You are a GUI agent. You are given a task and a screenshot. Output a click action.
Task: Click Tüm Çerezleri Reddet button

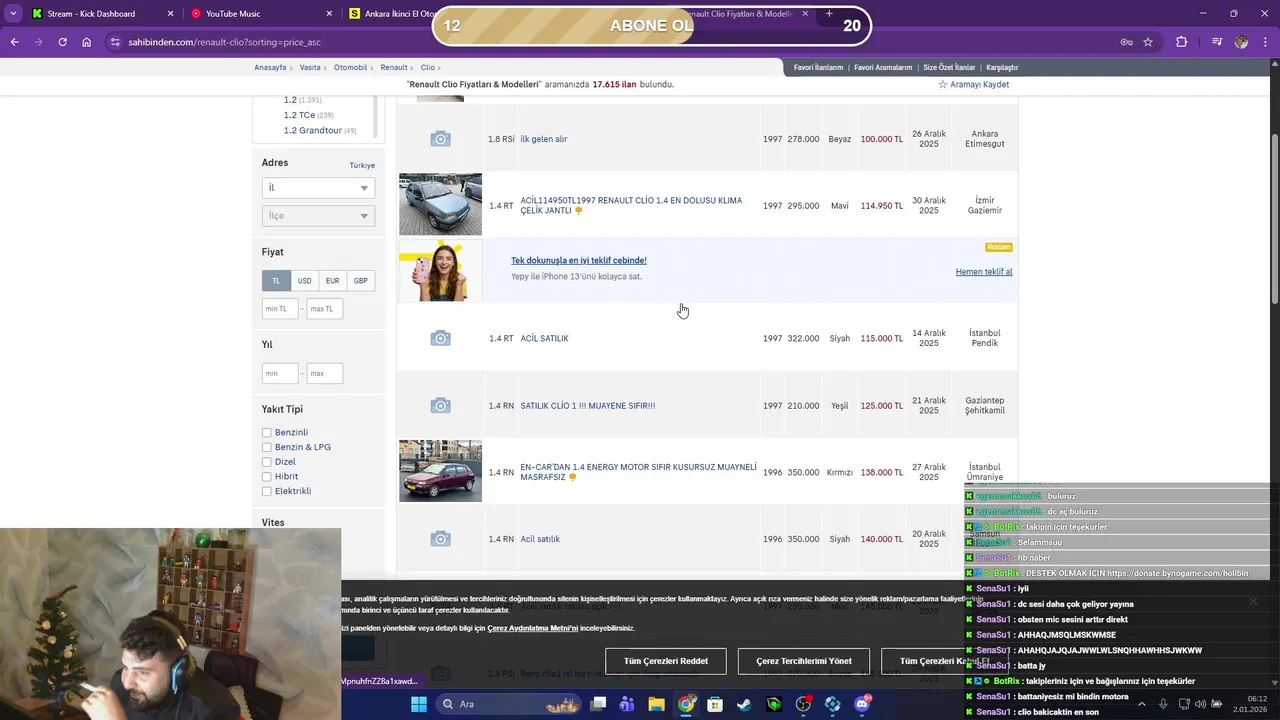click(666, 661)
